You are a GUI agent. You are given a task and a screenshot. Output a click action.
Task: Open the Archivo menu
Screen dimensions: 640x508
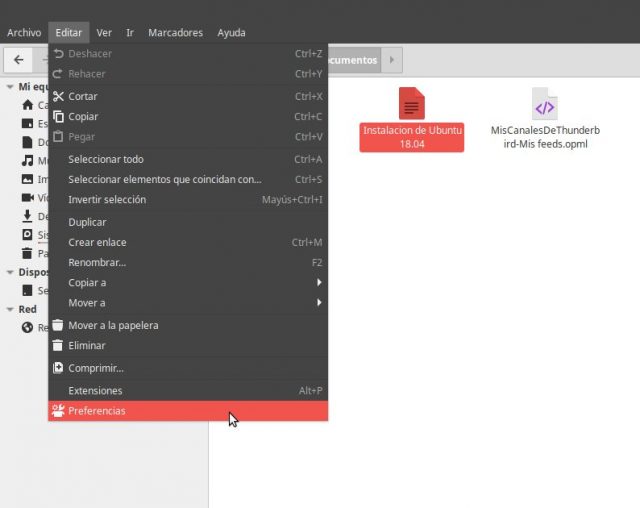(24, 33)
